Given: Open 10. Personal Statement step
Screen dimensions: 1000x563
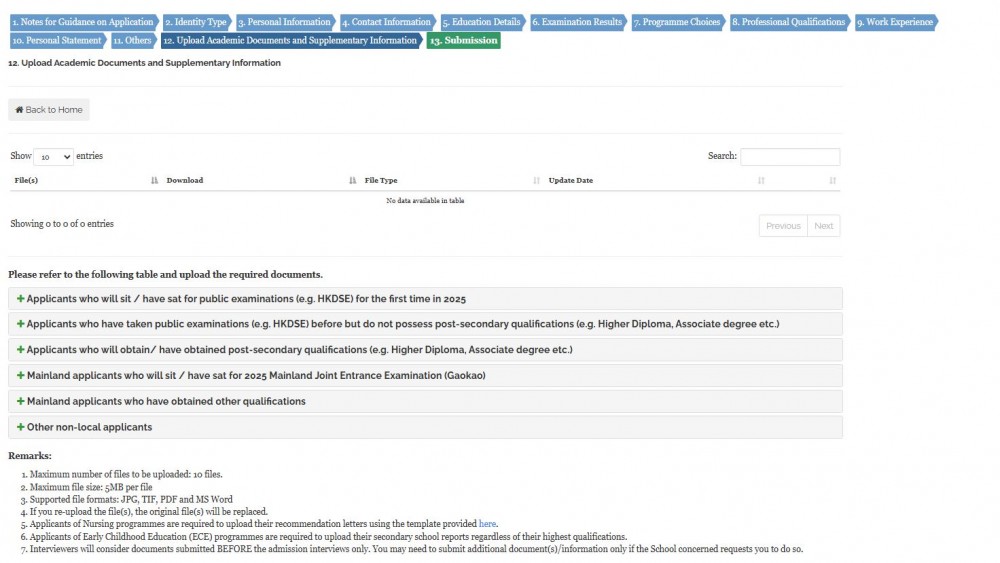Looking at the screenshot, I should click(57, 41).
